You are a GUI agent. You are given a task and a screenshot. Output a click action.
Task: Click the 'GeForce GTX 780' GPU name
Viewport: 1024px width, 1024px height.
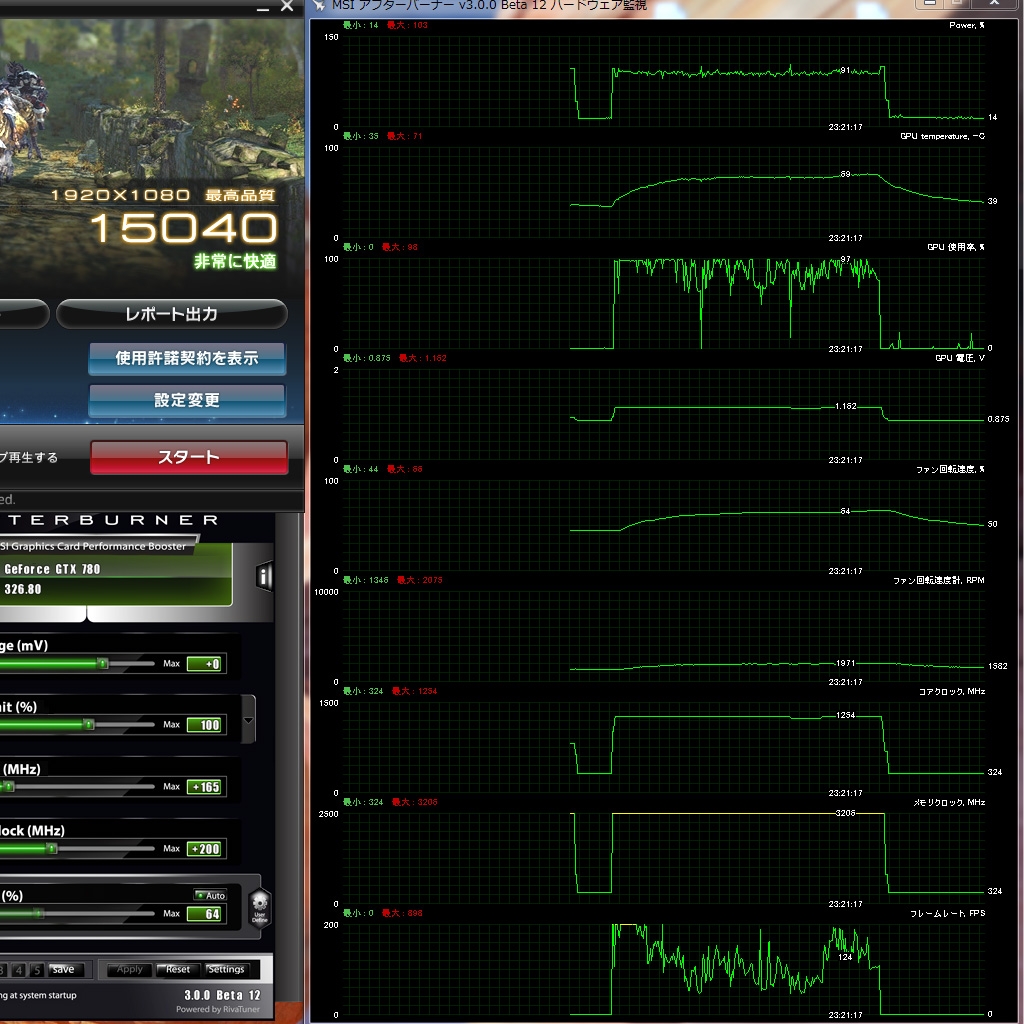coord(52,569)
